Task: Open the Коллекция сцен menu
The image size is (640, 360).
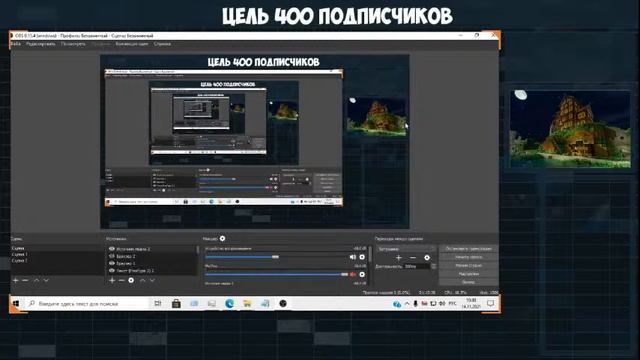Action: pyautogui.click(x=132, y=44)
